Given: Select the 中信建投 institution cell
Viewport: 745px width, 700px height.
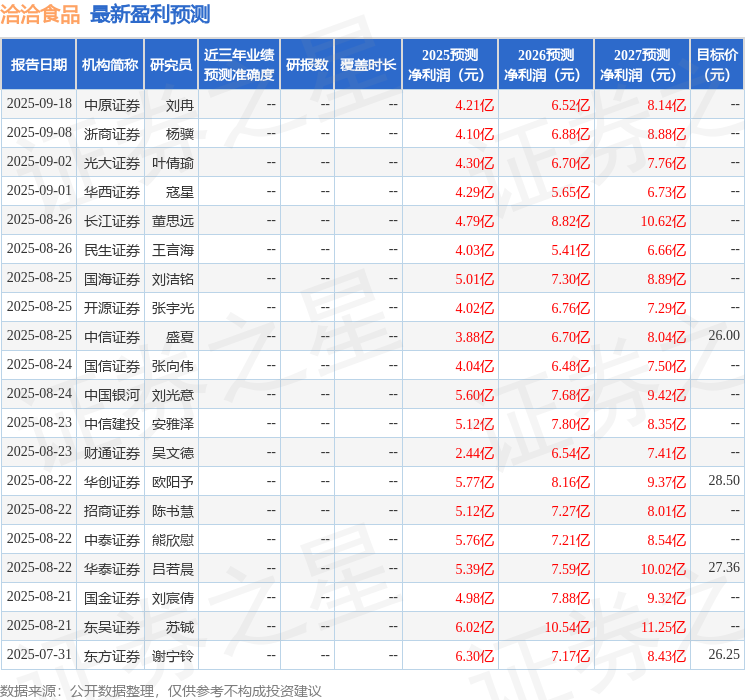Looking at the screenshot, I should [112, 424].
